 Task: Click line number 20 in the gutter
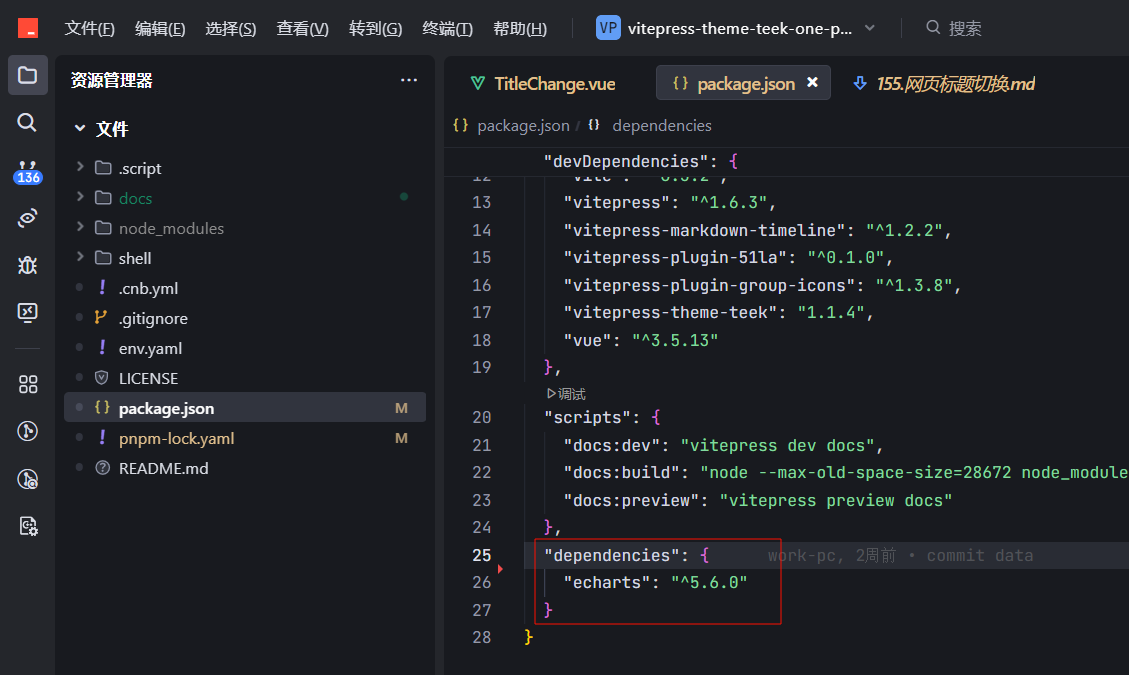click(x=482, y=418)
